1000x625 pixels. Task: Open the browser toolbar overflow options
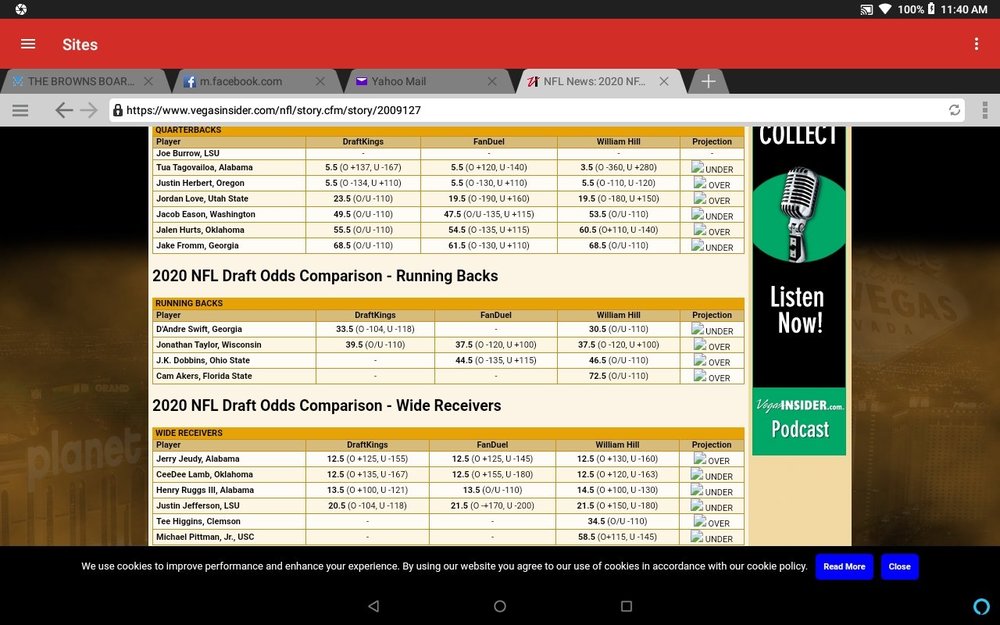coord(985,110)
